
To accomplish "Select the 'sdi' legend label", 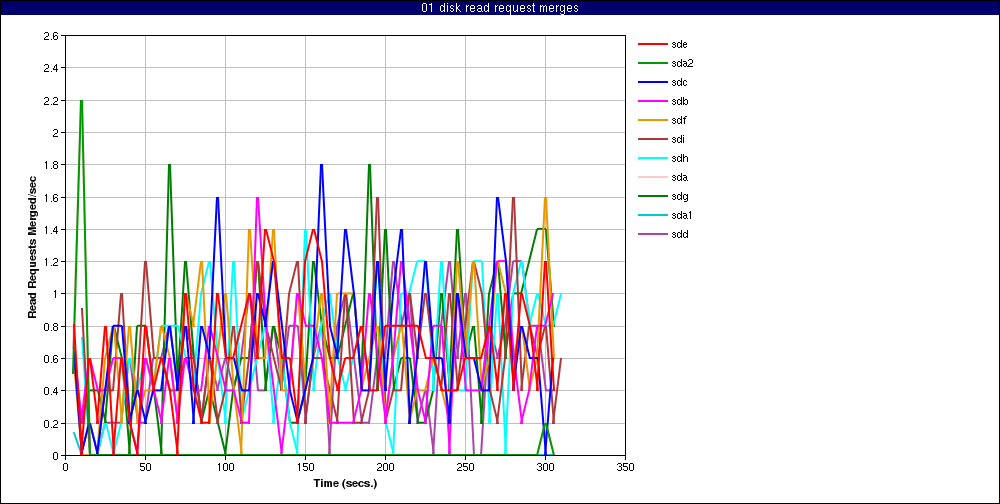I will [x=678, y=139].
